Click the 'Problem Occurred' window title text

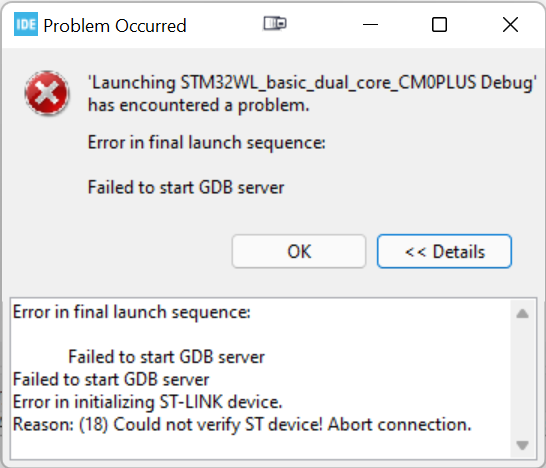115,26
